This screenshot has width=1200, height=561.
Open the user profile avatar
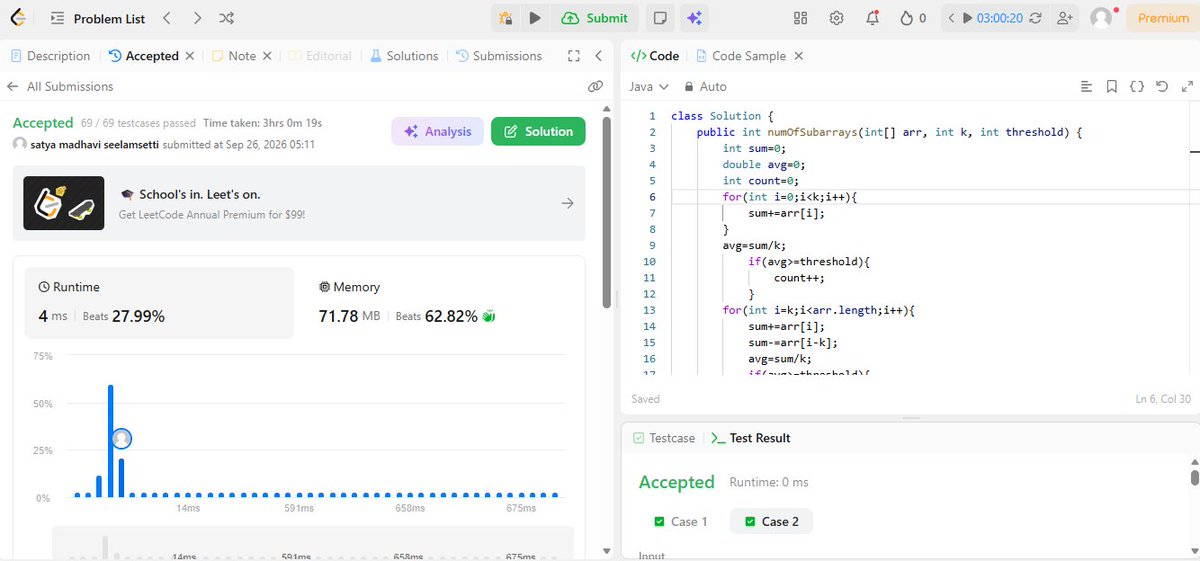[1101, 18]
